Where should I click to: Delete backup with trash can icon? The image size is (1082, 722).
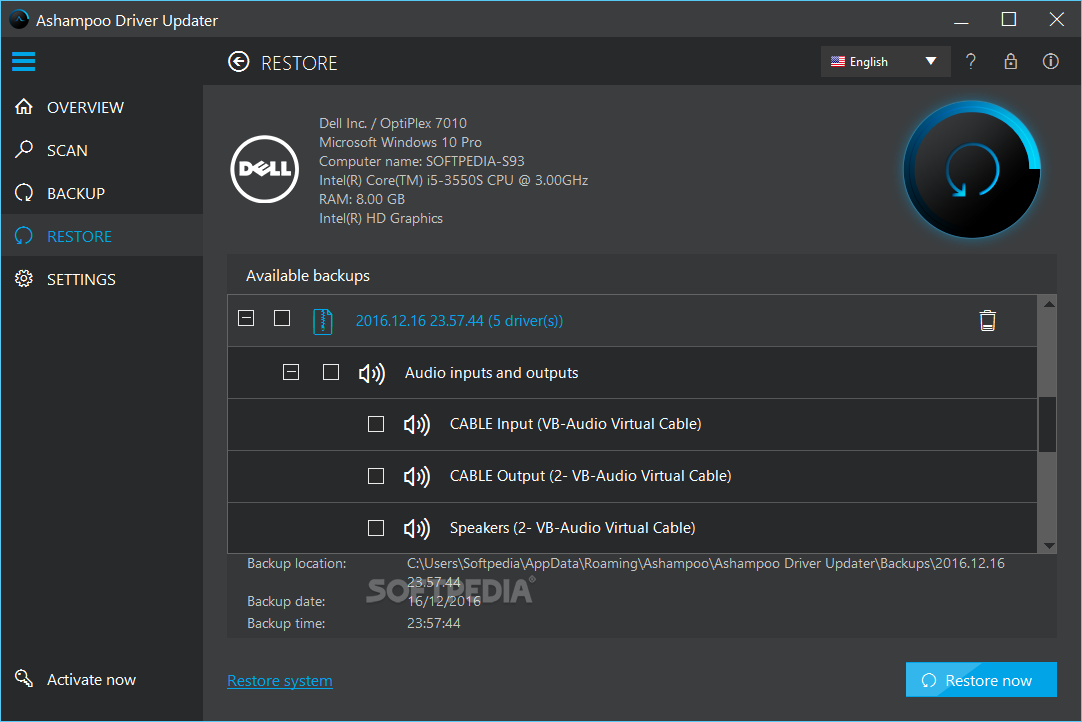[987, 320]
